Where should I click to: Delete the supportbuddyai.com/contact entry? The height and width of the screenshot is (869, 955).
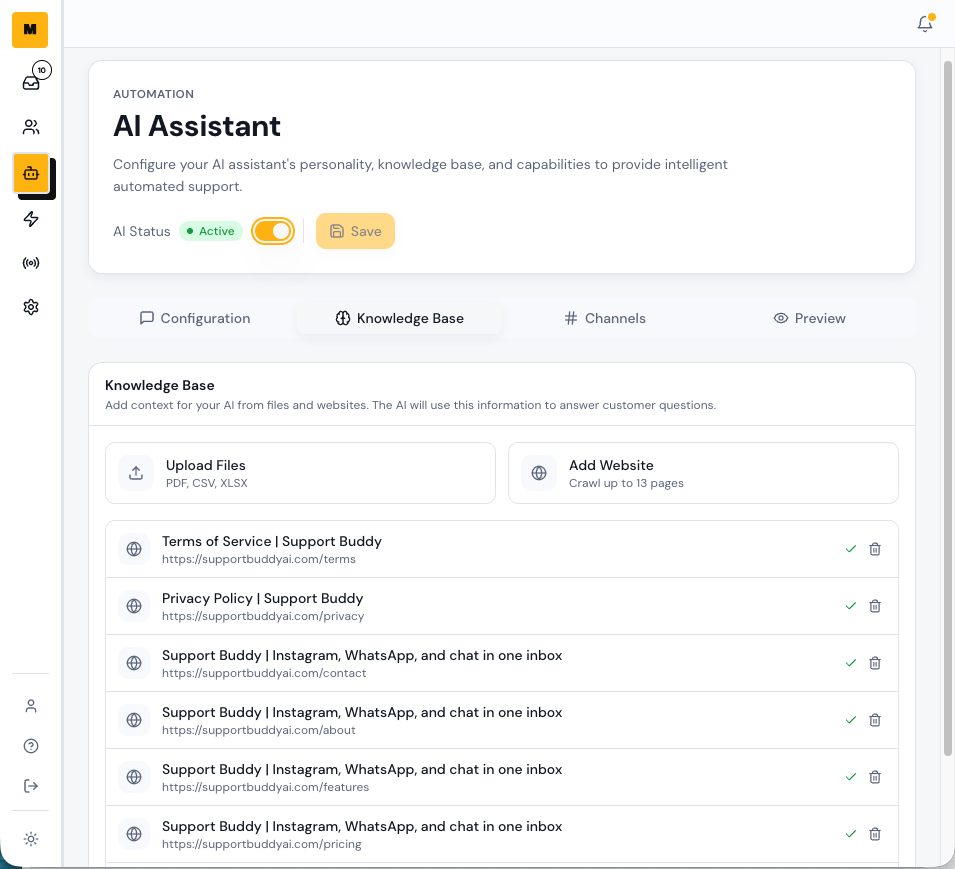click(875, 663)
